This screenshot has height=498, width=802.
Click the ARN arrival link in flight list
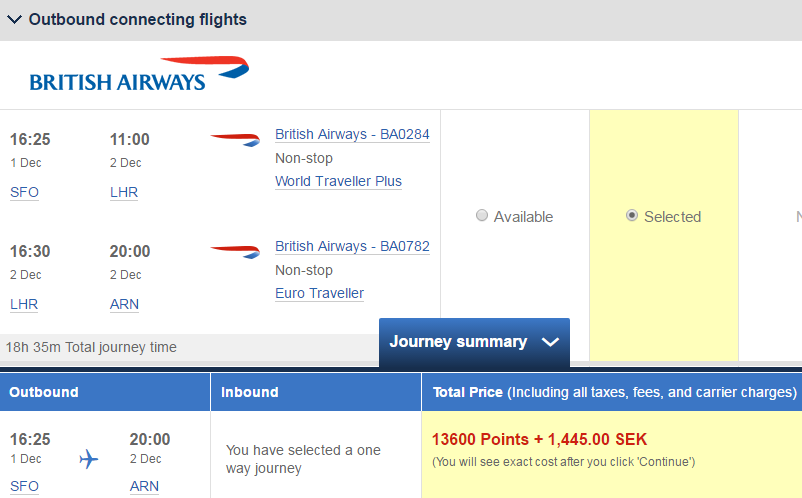(x=124, y=304)
